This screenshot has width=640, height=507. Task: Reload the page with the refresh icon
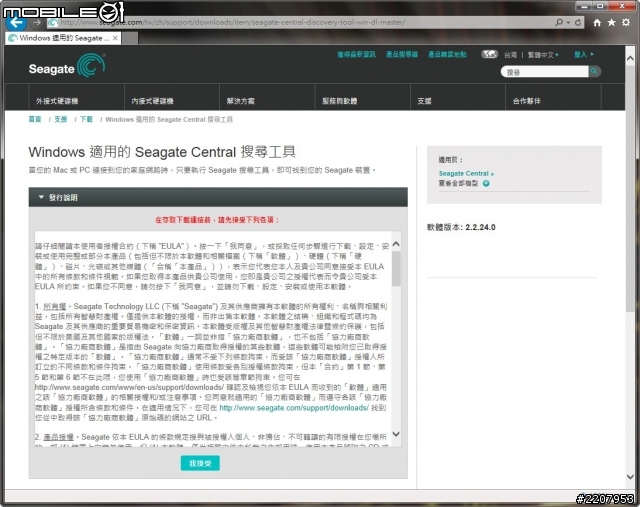point(578,22)
